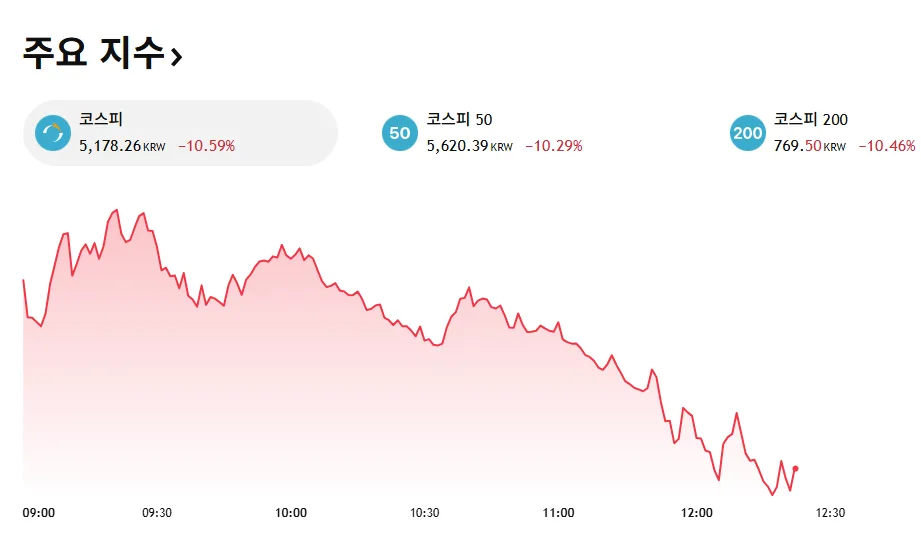Click the 09:00 time axis label
Viewport: 921px width, 552px height.
click(39, 513)
